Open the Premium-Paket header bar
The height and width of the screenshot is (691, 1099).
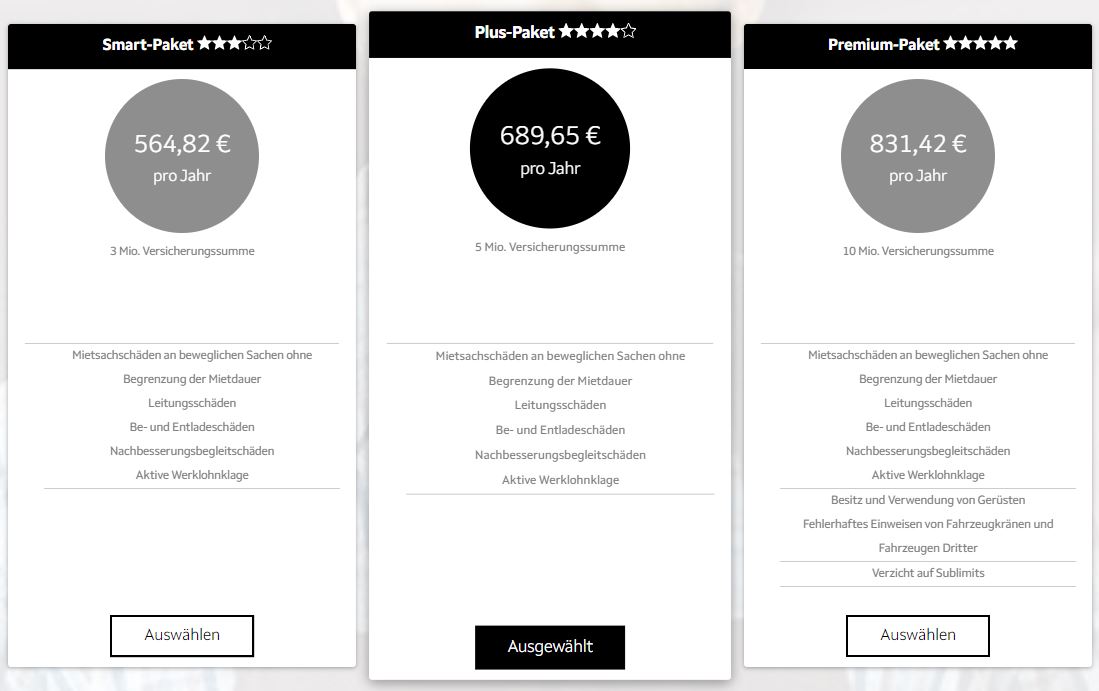(917, 46)
